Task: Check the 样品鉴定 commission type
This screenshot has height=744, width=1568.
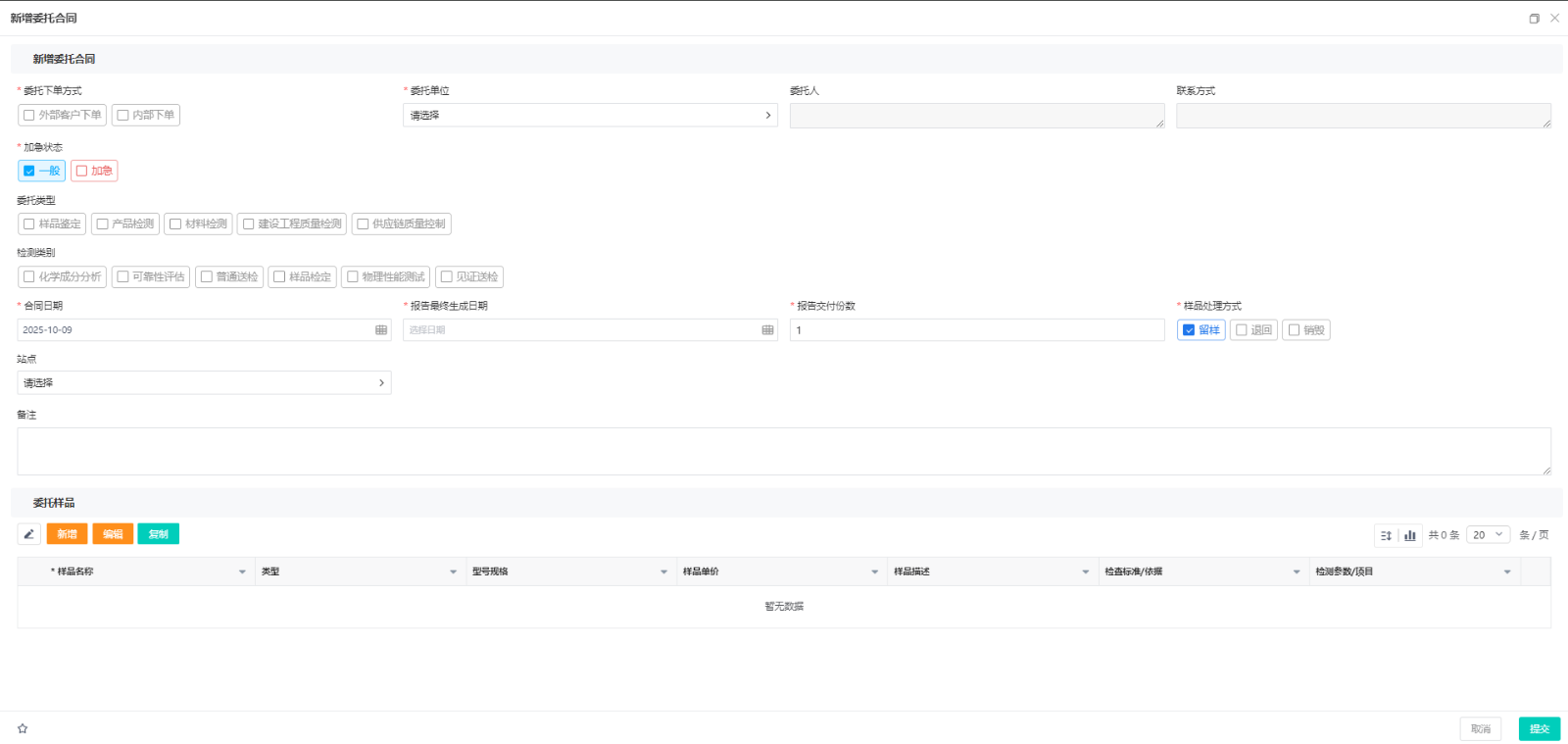Action: click(x=52, y=223)
